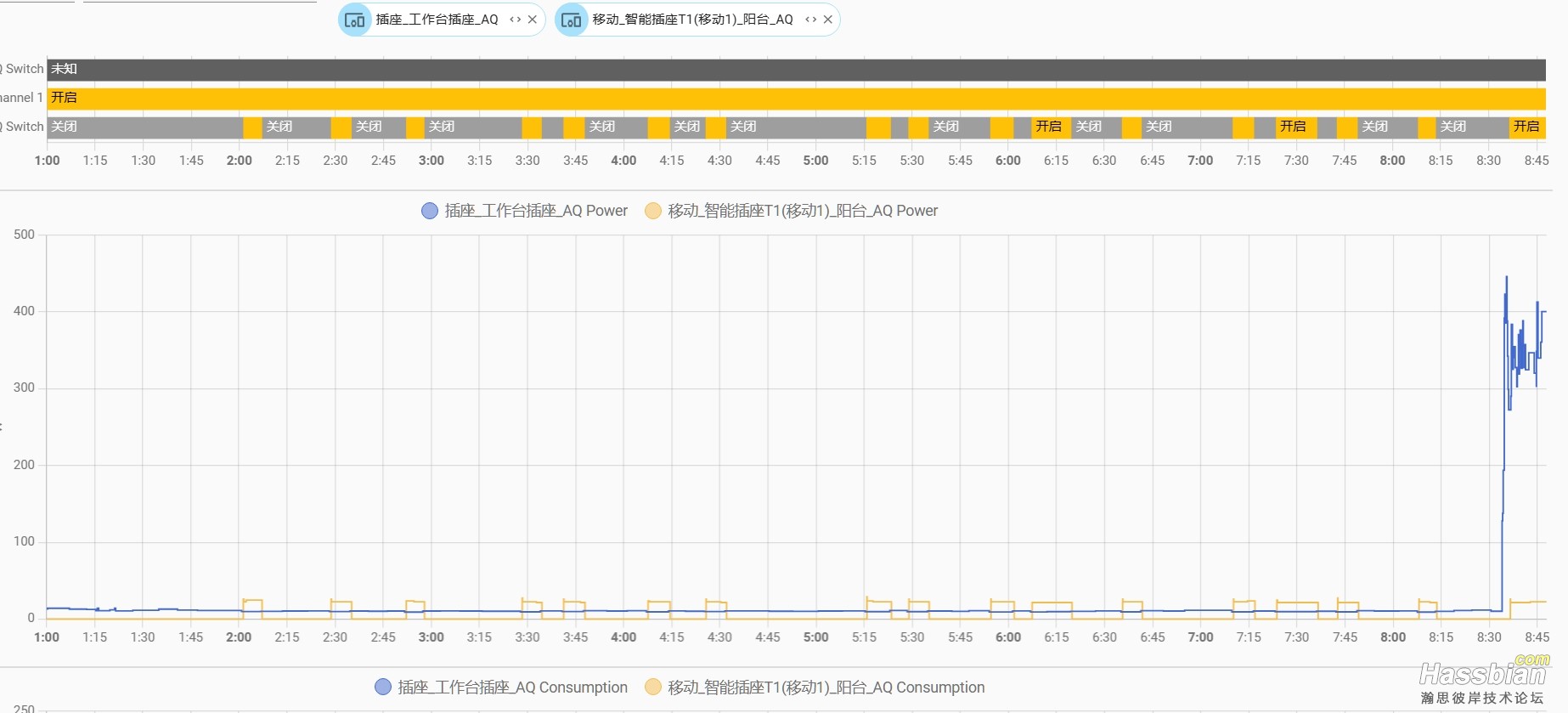1568x713 pixels.
Task: Click device icon on 插座_工作台插座_AQ chip
Action: click(355, 20)
